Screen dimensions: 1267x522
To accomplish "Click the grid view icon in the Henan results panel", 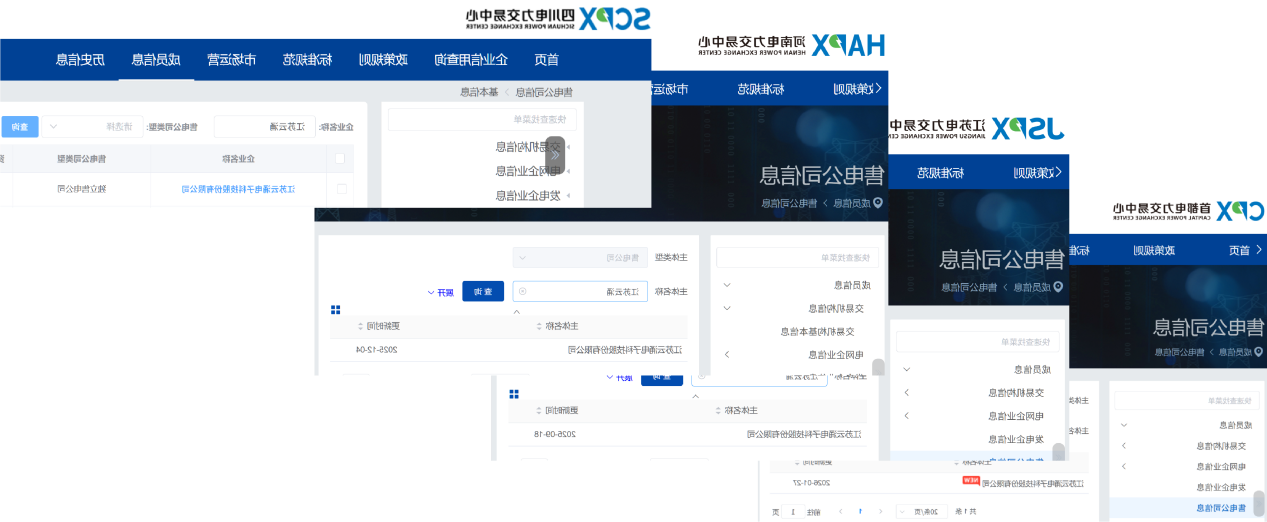I will click(x=336, y=310).
